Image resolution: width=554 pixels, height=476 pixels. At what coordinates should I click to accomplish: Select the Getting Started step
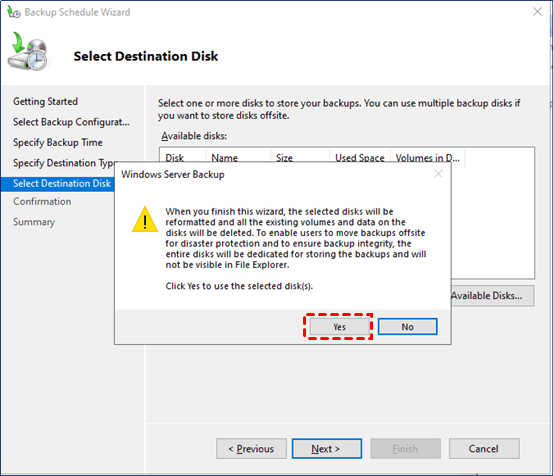coord(45,101)
